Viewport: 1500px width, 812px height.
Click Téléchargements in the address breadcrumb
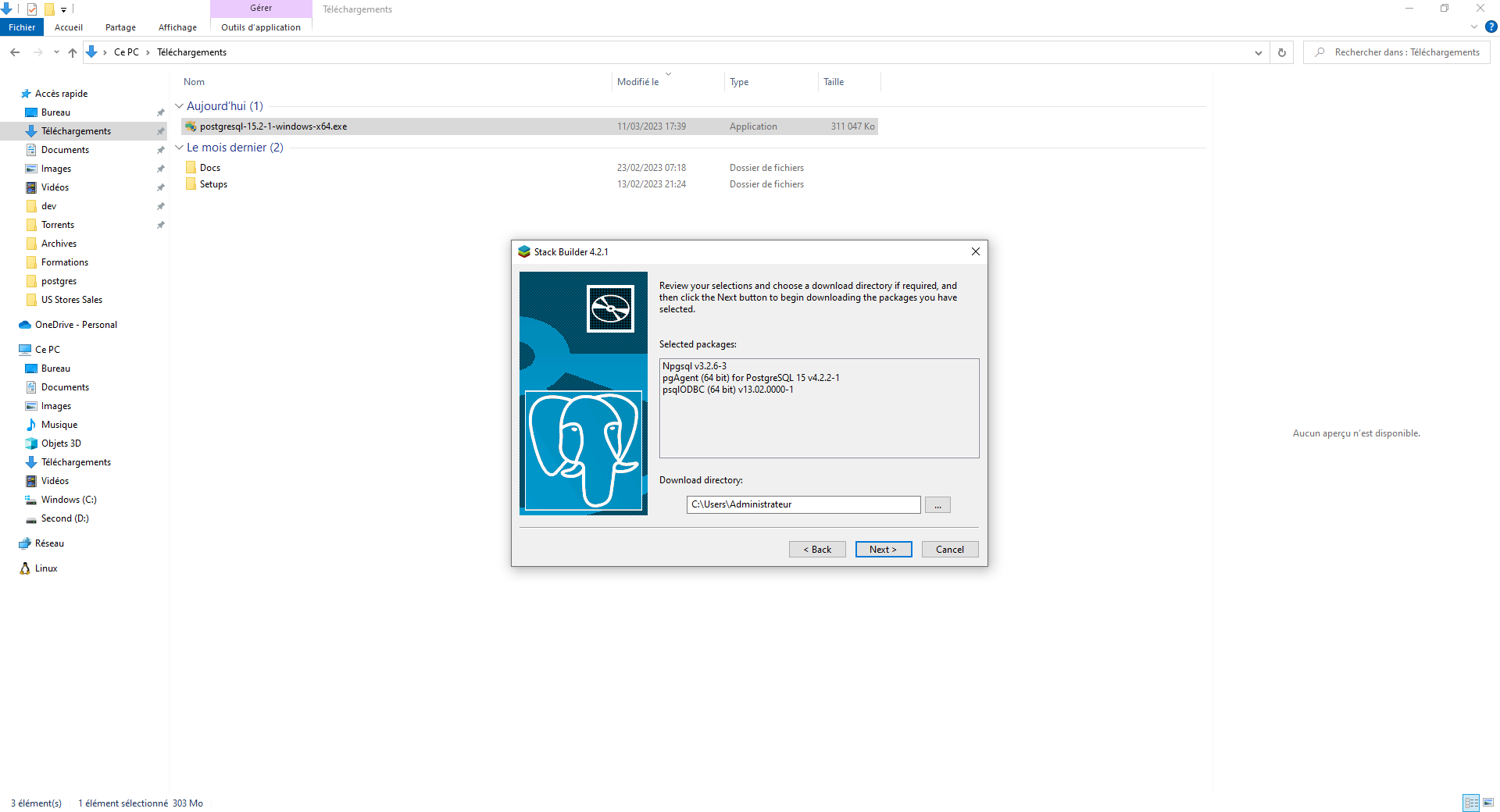tap(191, 52)
